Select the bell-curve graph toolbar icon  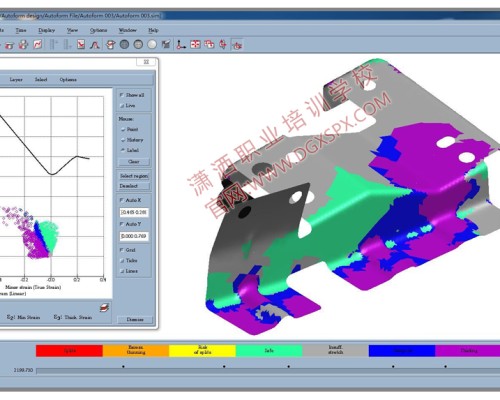(95, 44)
